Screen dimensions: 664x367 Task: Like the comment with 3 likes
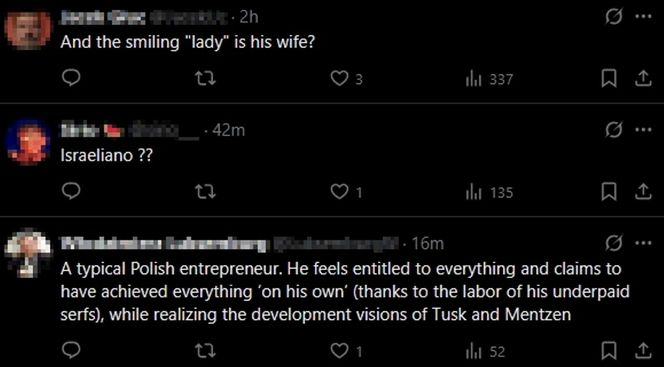point(346,79)
